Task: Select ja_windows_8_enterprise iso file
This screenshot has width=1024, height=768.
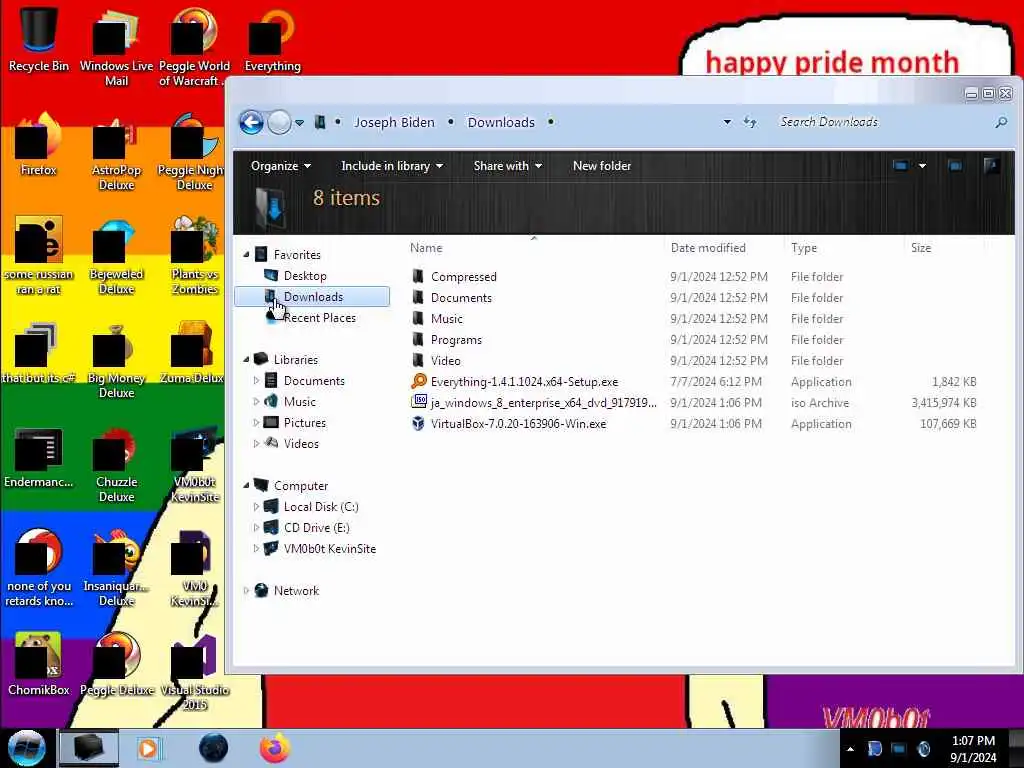Action: pos(543,402)
